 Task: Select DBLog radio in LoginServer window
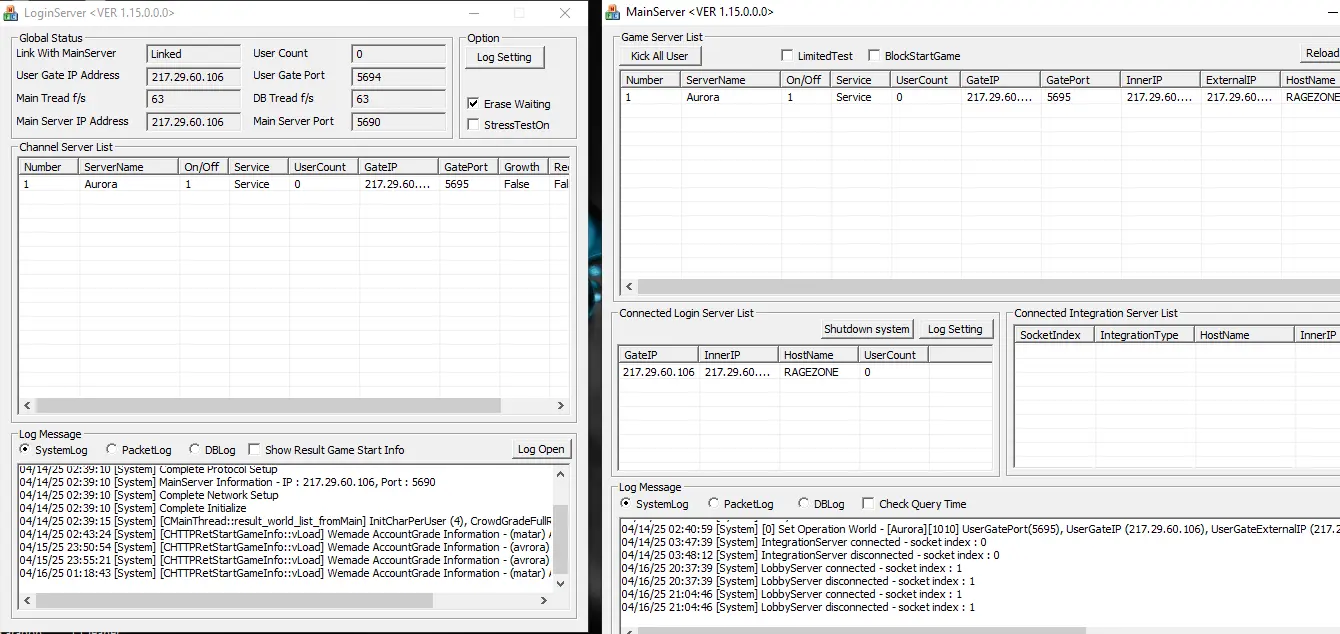pyautogui.click(x=194, y=450)
